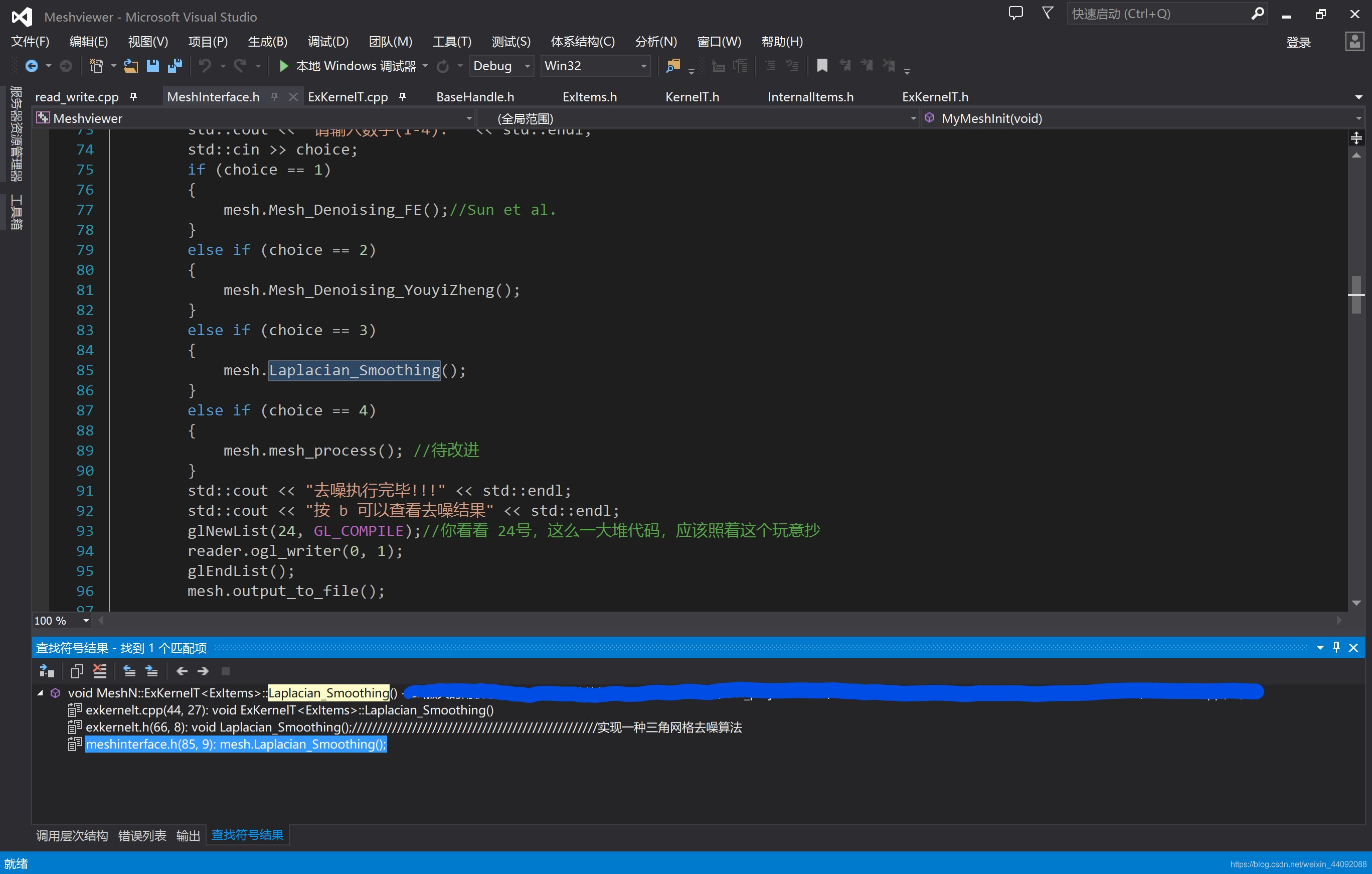The image size is (1372, 874).
Task: Click the Undo arrow icon
Action: click(x=205, y=66)
